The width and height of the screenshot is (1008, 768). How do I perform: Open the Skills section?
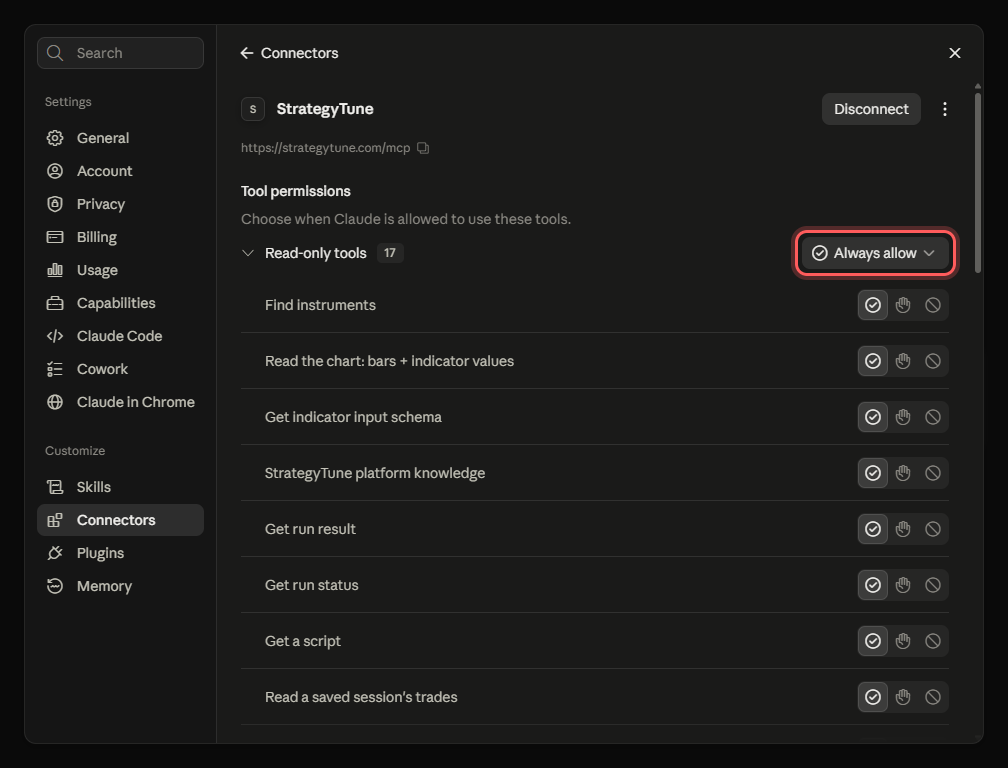pyautogui.click(x=120, y=487)
